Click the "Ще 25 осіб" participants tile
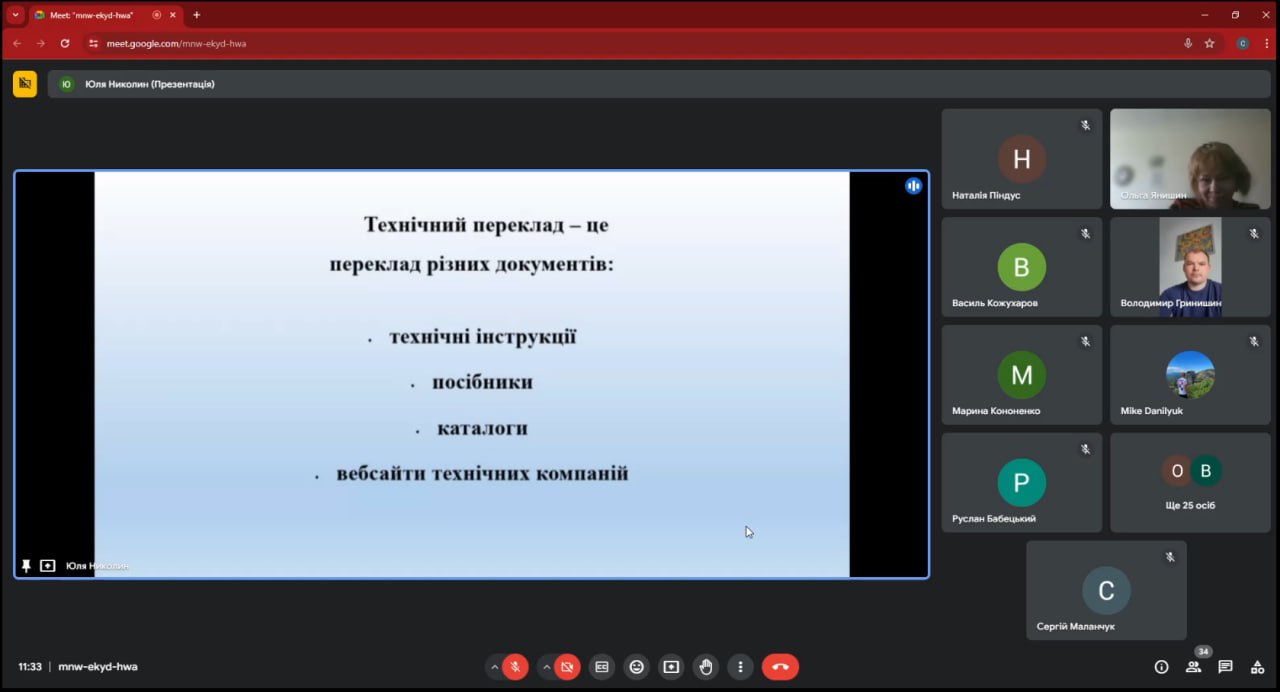 coord(1190,482)
